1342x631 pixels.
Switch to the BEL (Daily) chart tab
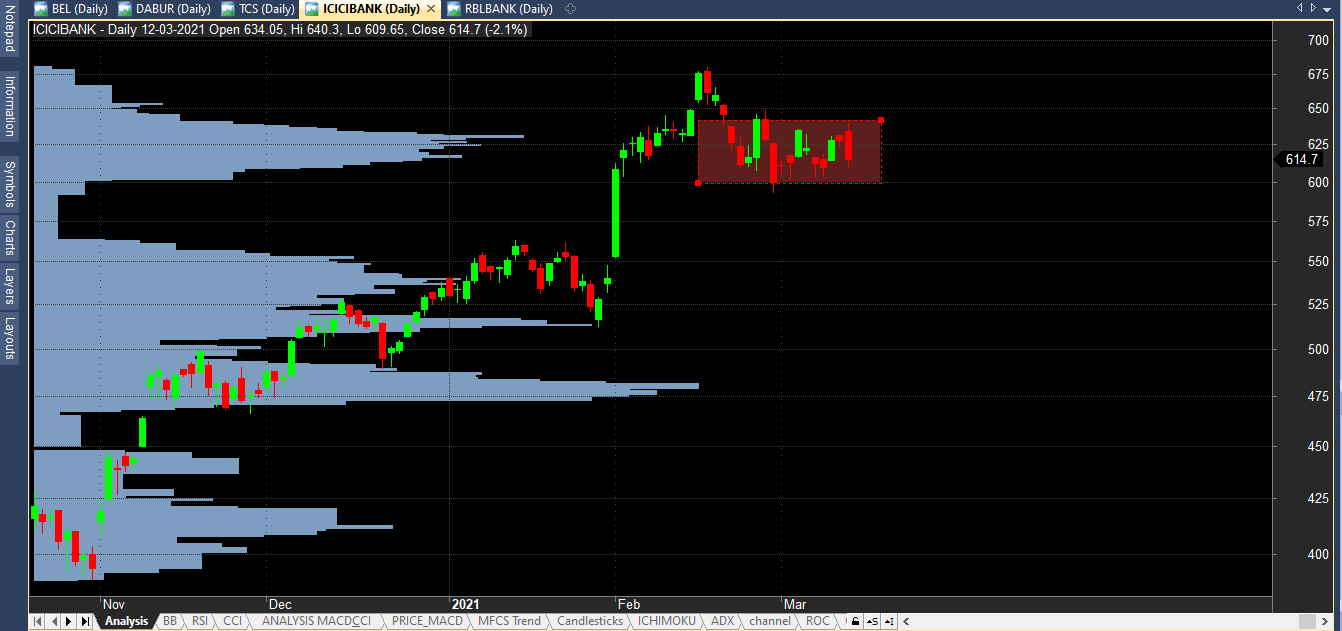[71, 9]
